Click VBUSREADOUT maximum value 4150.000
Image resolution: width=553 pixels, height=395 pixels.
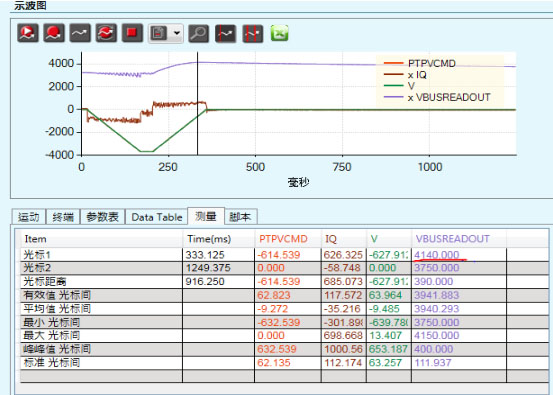(437, 335)
